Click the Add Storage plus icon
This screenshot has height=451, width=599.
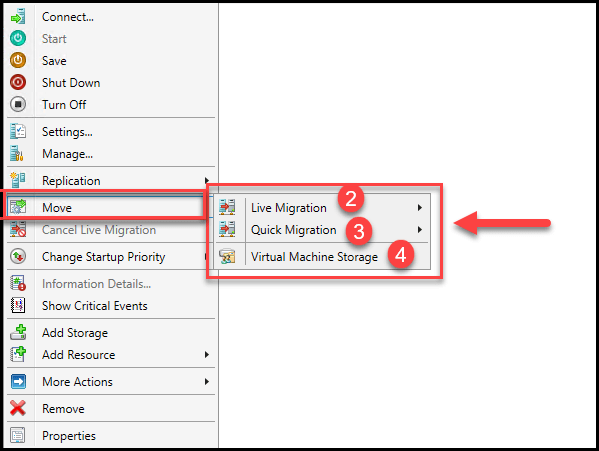pyautogui.click(x=18, y=332)
